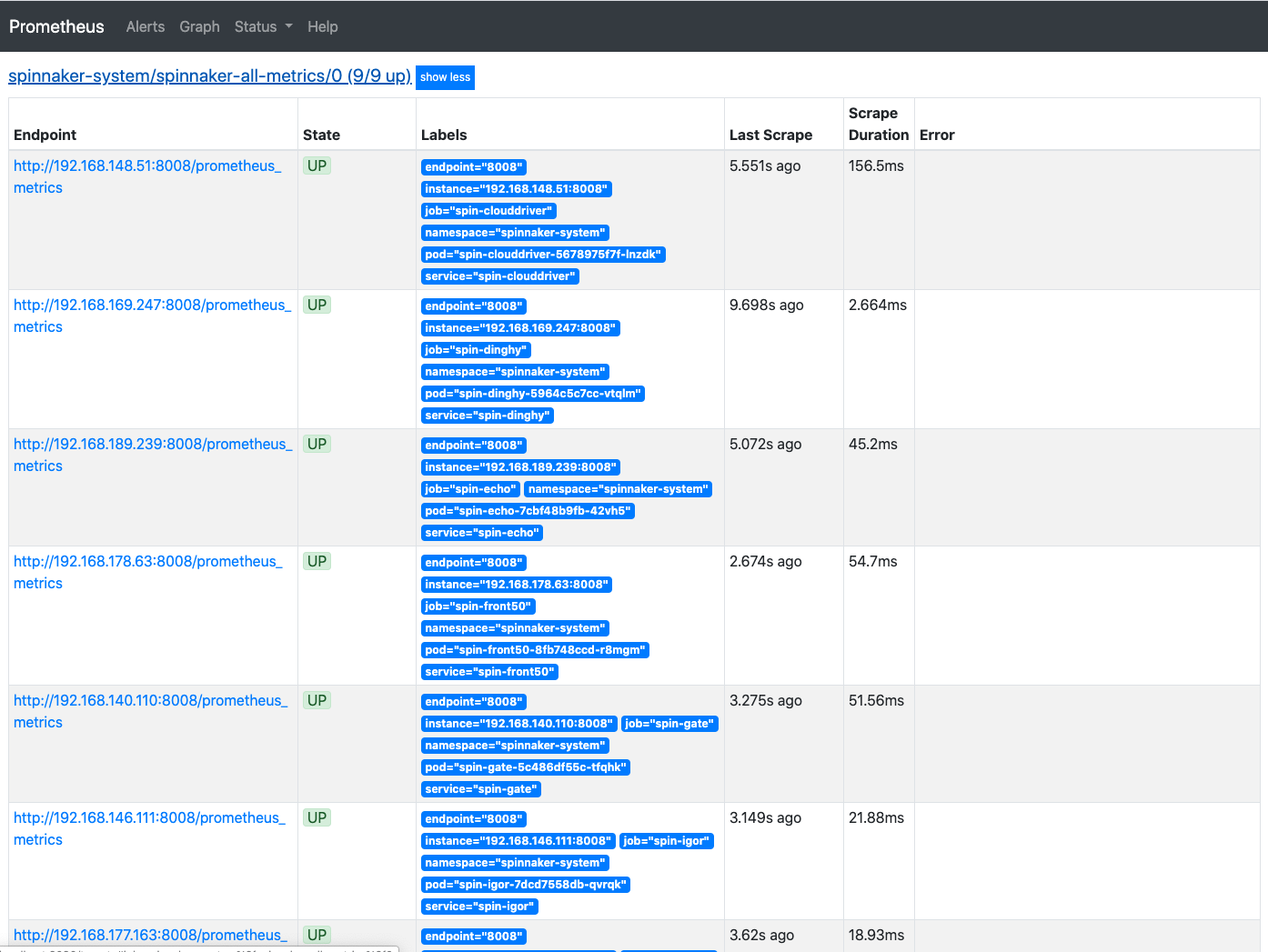Image resolution: width=1268 pixels, height=952 pixels.
Task: Click the '45.2ms' scrape duration value
Action: (873, 444)
